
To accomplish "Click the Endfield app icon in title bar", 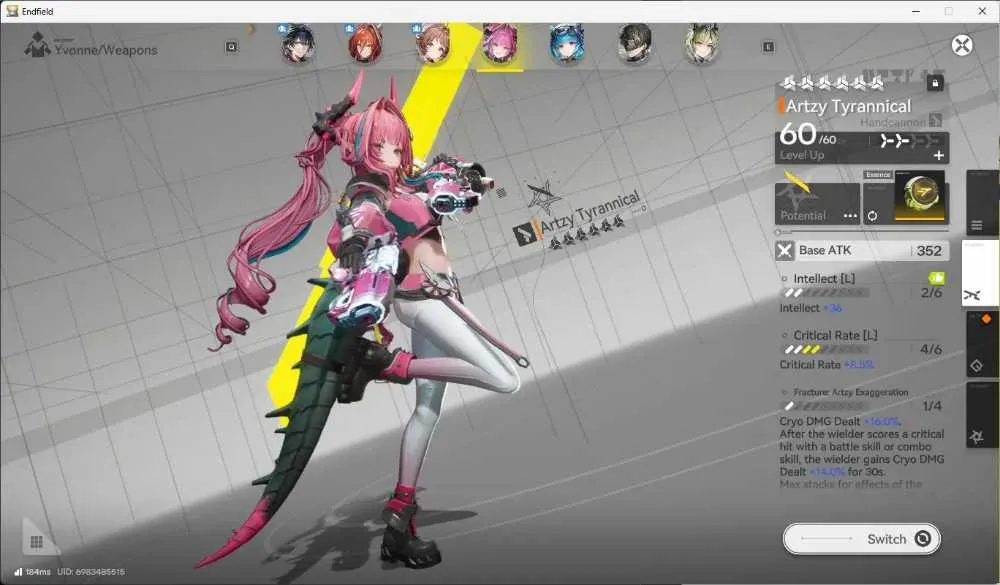I will point(12,11).
